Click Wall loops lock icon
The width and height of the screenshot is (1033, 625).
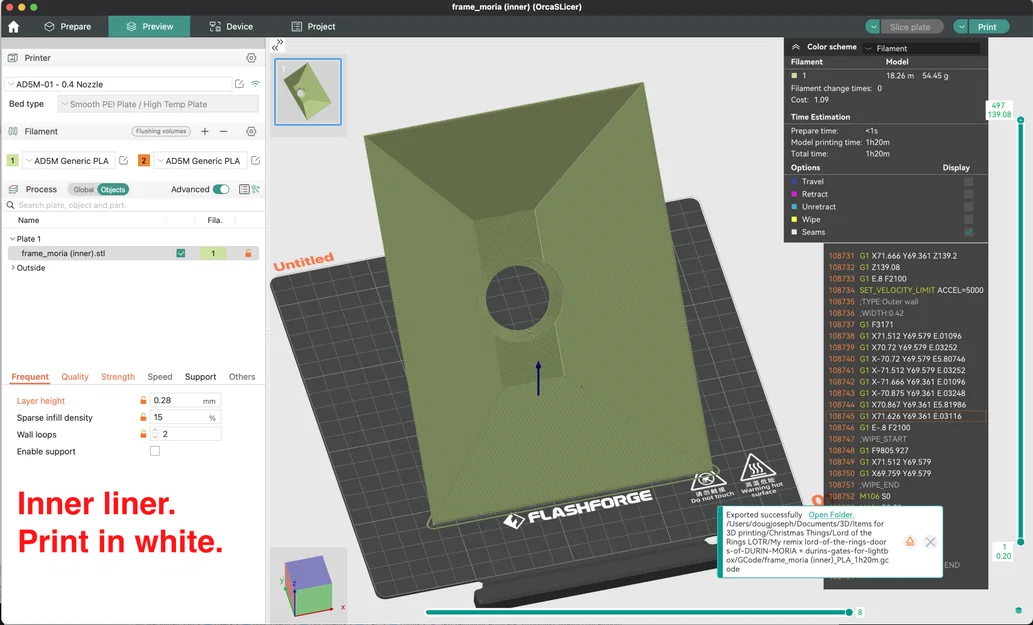pyautogui.click(x=143, y=434)
